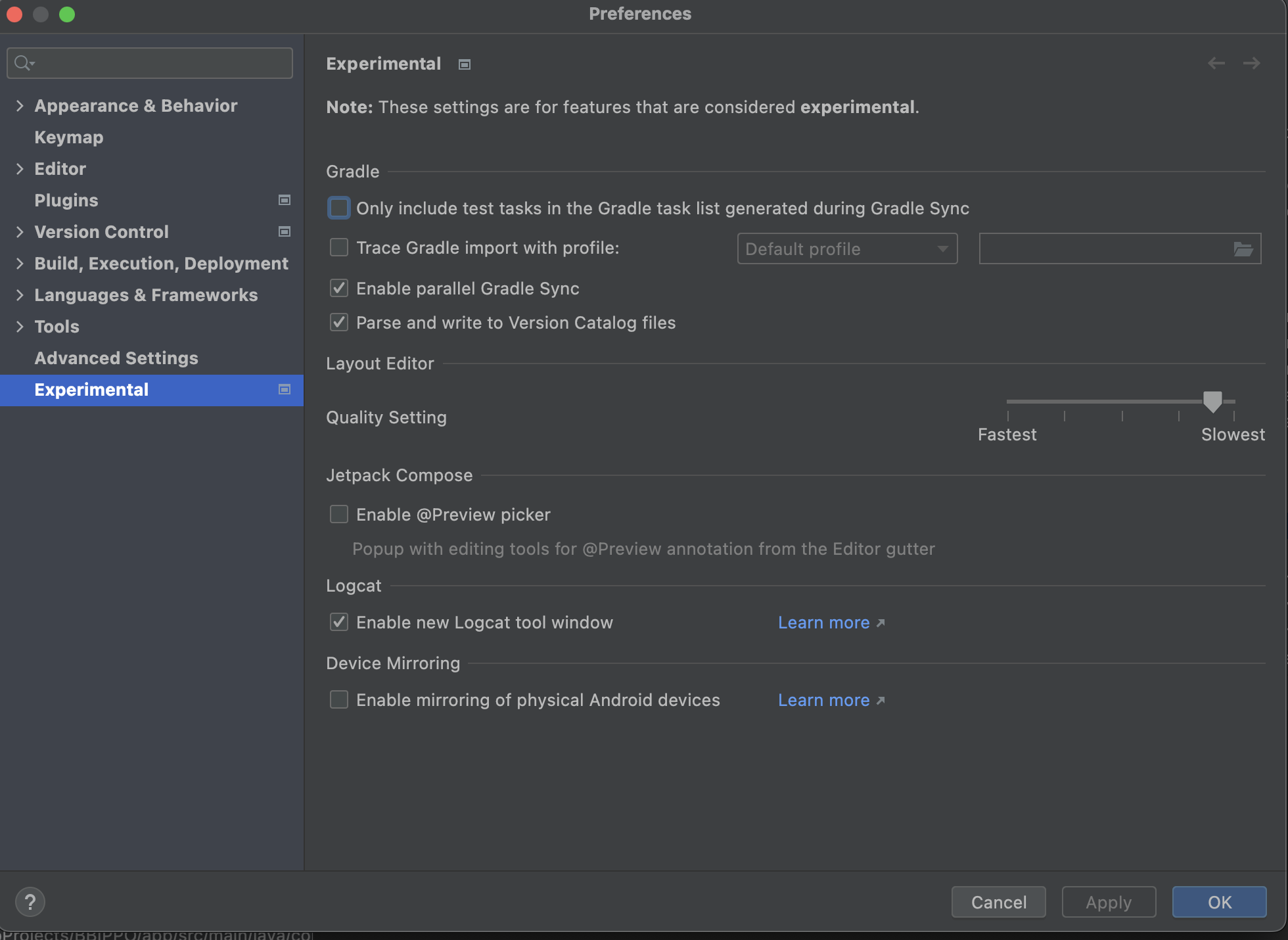The width and height of the screenshot is (1288, 940).
Task: Go forward using the right arrow
Action: click(1252, 63)
